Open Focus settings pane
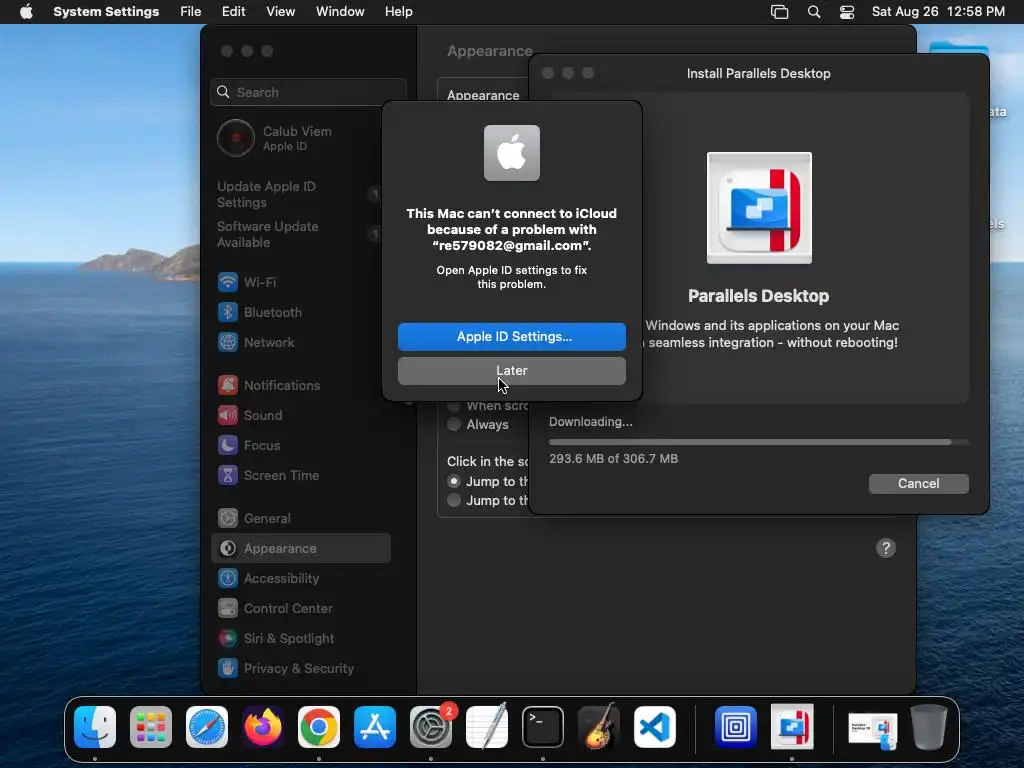1024x768 pixels. 300,445
